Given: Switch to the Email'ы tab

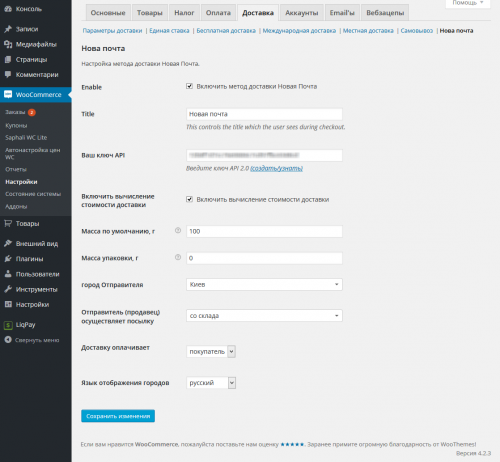Looking at the screenshot, I should pyautogui.click(x=342, y=13).
